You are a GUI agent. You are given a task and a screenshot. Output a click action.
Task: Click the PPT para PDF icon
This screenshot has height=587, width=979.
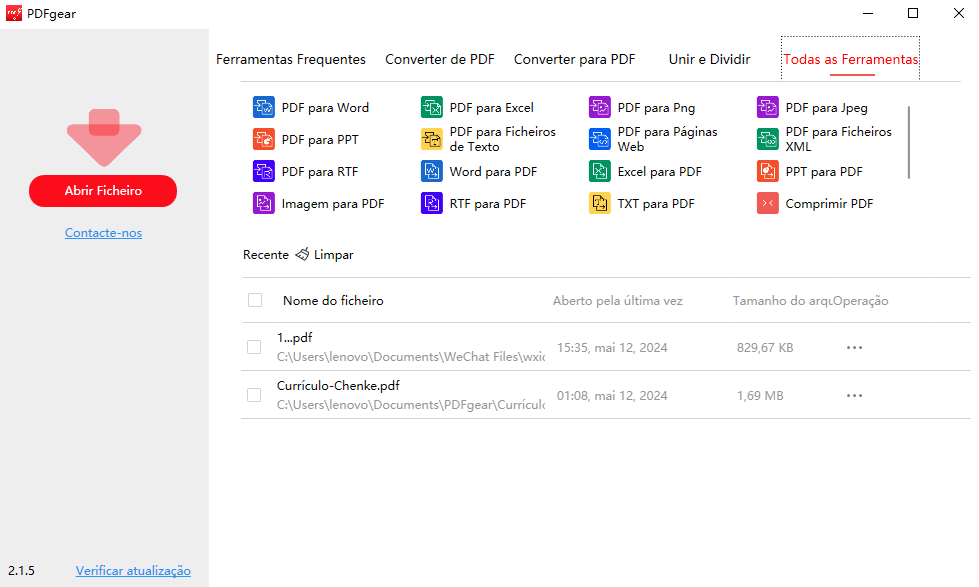point(767,171)
